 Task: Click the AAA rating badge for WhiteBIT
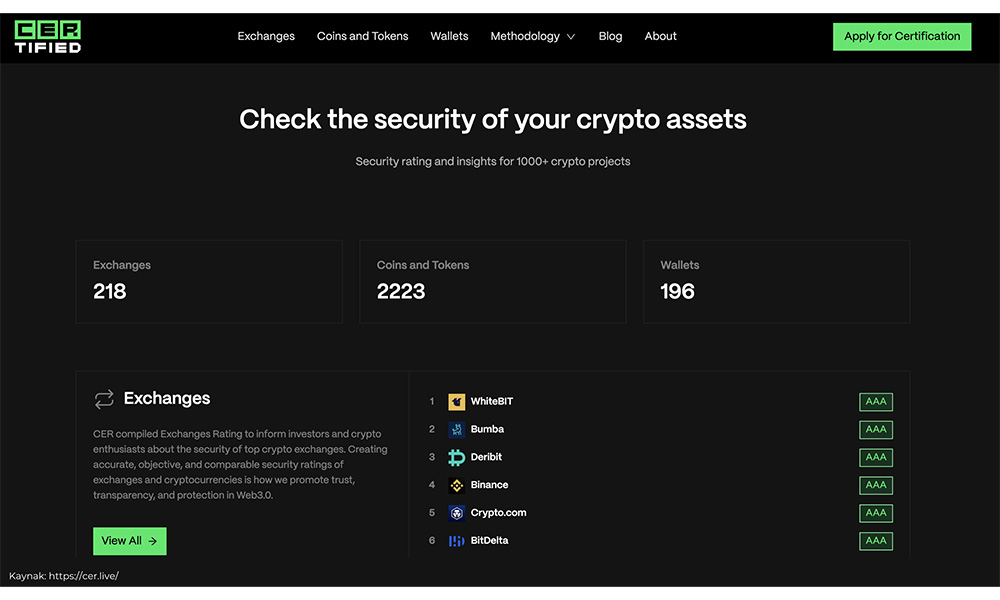click(x=876, y=402)
